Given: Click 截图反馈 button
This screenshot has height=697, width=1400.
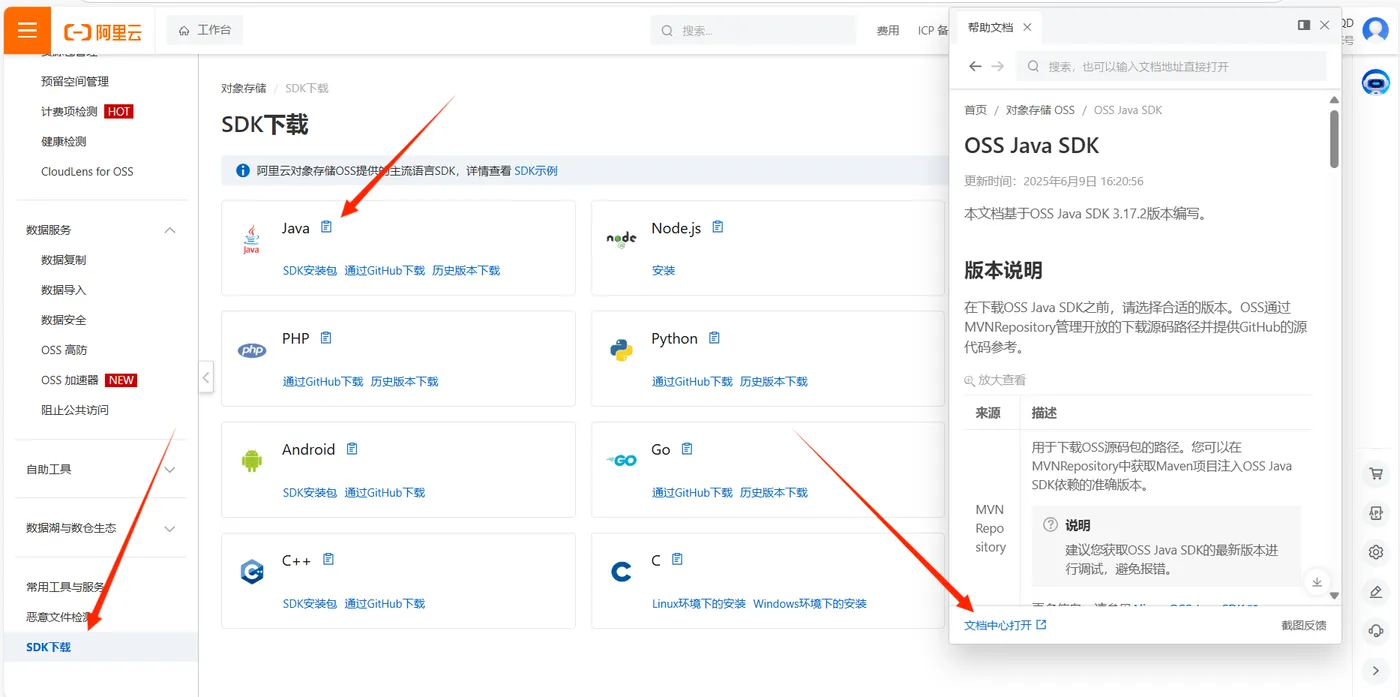Looking at the screenshot, I should pyautogui.click(x=1304, y=625).
